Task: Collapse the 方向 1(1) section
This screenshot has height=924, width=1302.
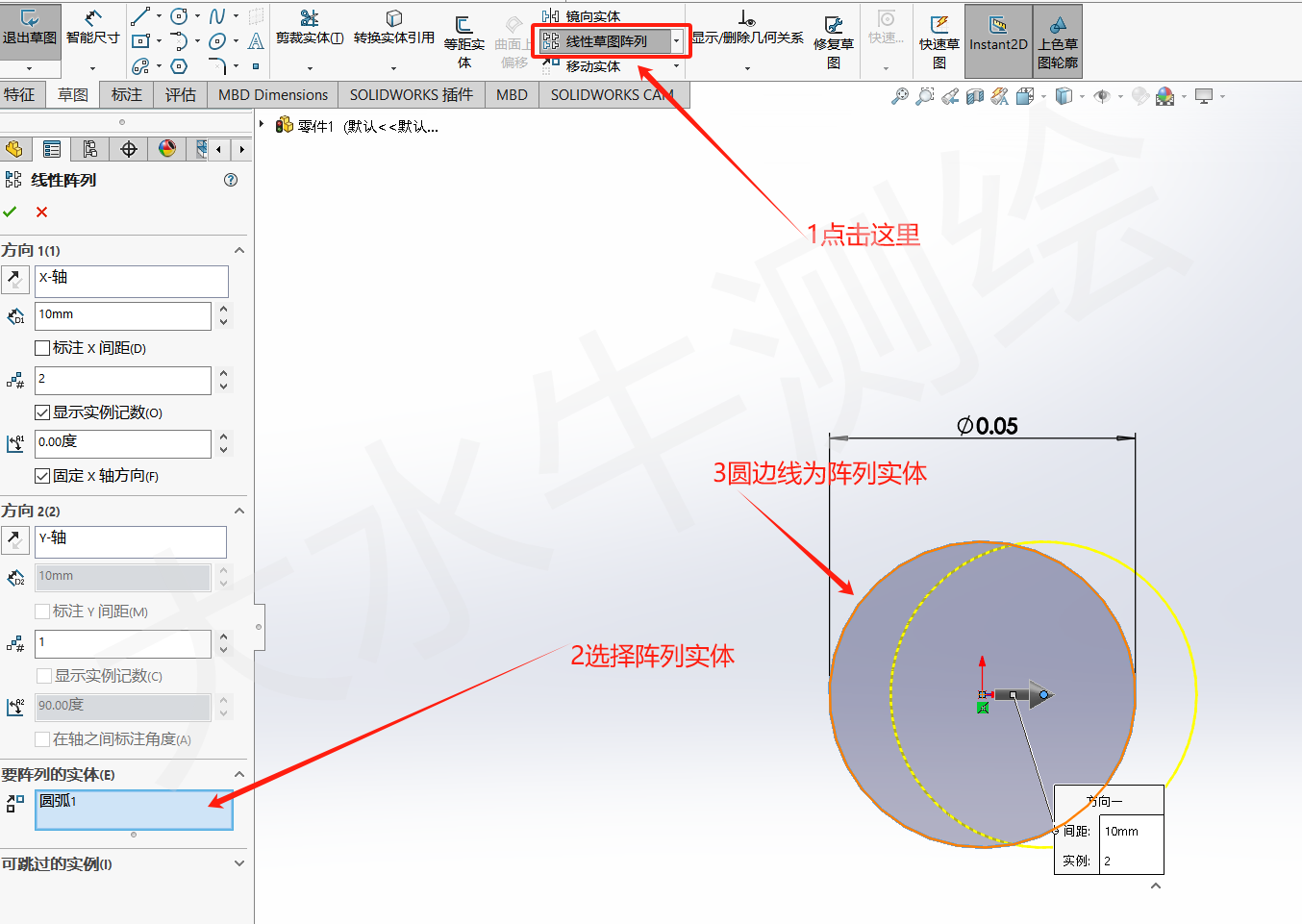Action: pyautogui.click(x=238, y=249)
